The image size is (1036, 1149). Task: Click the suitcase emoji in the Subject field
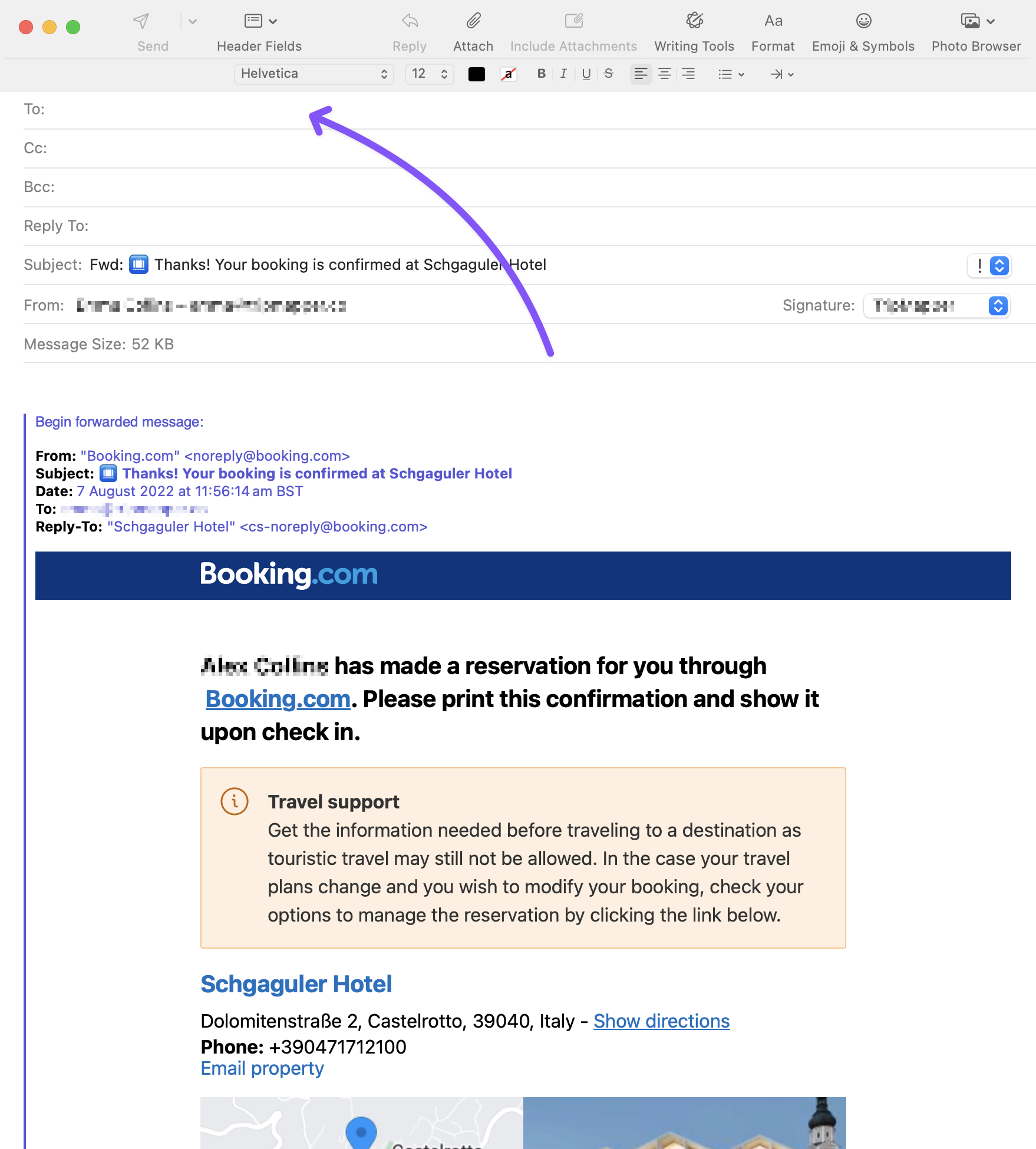pyautogui.click(x=139, y=265)
